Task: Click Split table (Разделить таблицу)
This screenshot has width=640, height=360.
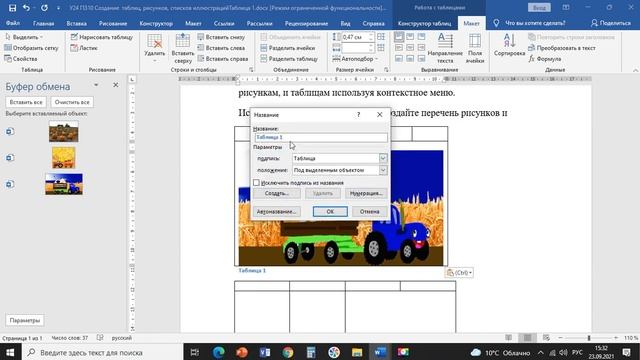Action: point(289,59)
